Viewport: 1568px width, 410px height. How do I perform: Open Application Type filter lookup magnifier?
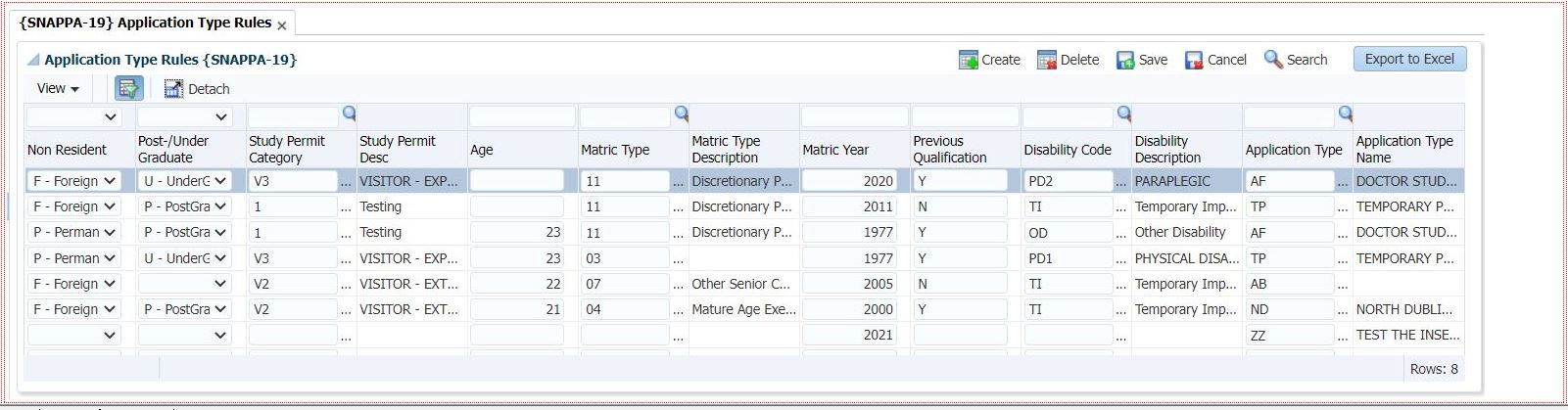click(1346, 114)
